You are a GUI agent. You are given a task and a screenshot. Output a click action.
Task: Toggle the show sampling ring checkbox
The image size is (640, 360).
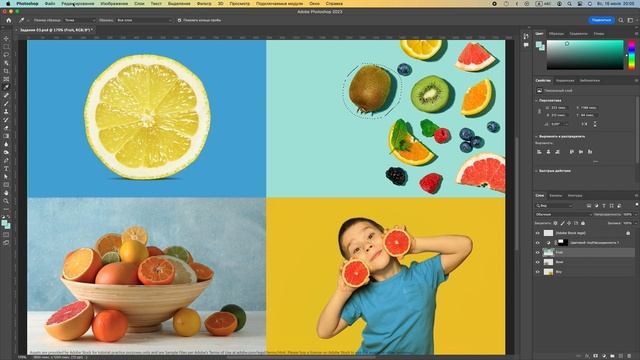[179, 20]
